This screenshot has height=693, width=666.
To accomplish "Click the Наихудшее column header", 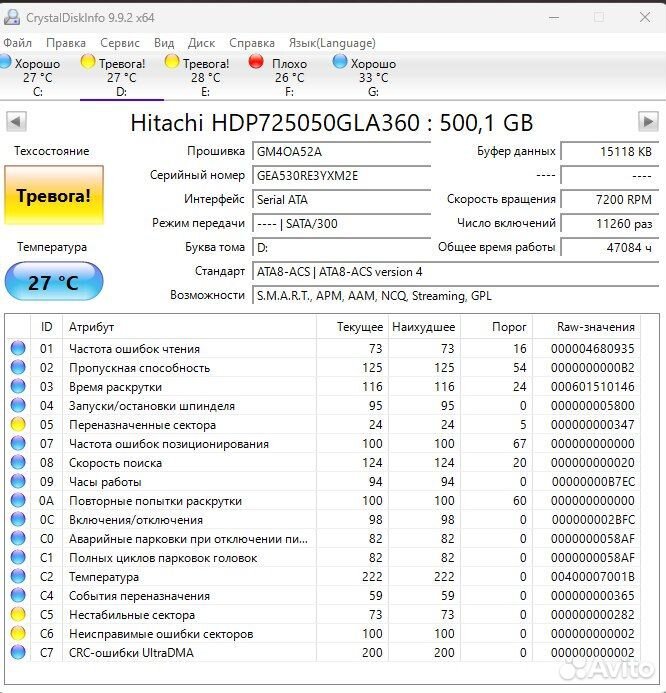I will pyautogui.click(x=424, y=327).
